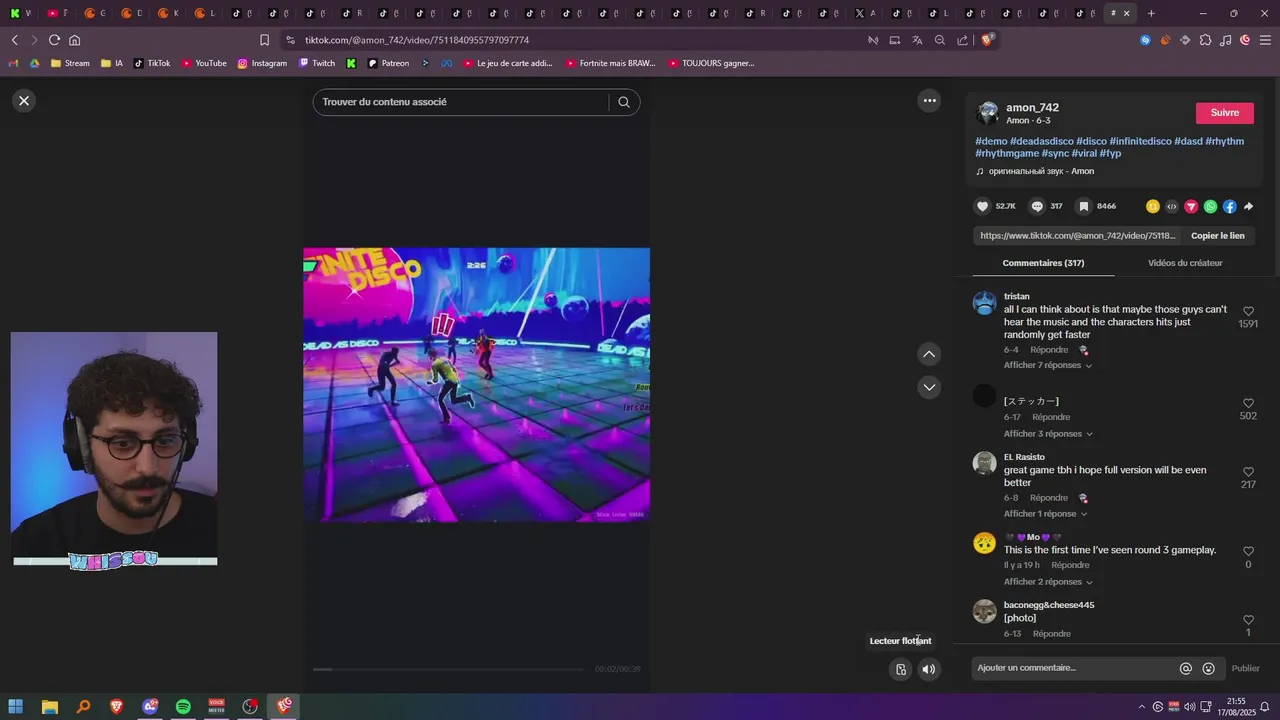The image size is (1280, 720).
Task: Like tristan's comment
Action: coord(1248,311)
